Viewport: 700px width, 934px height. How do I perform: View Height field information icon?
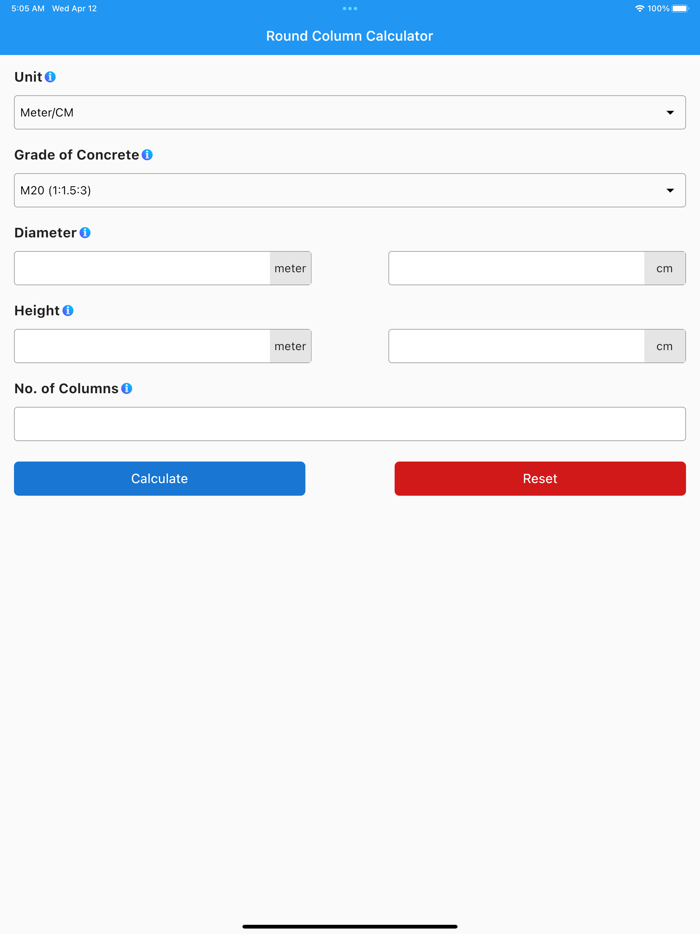(x=67, y=310)
